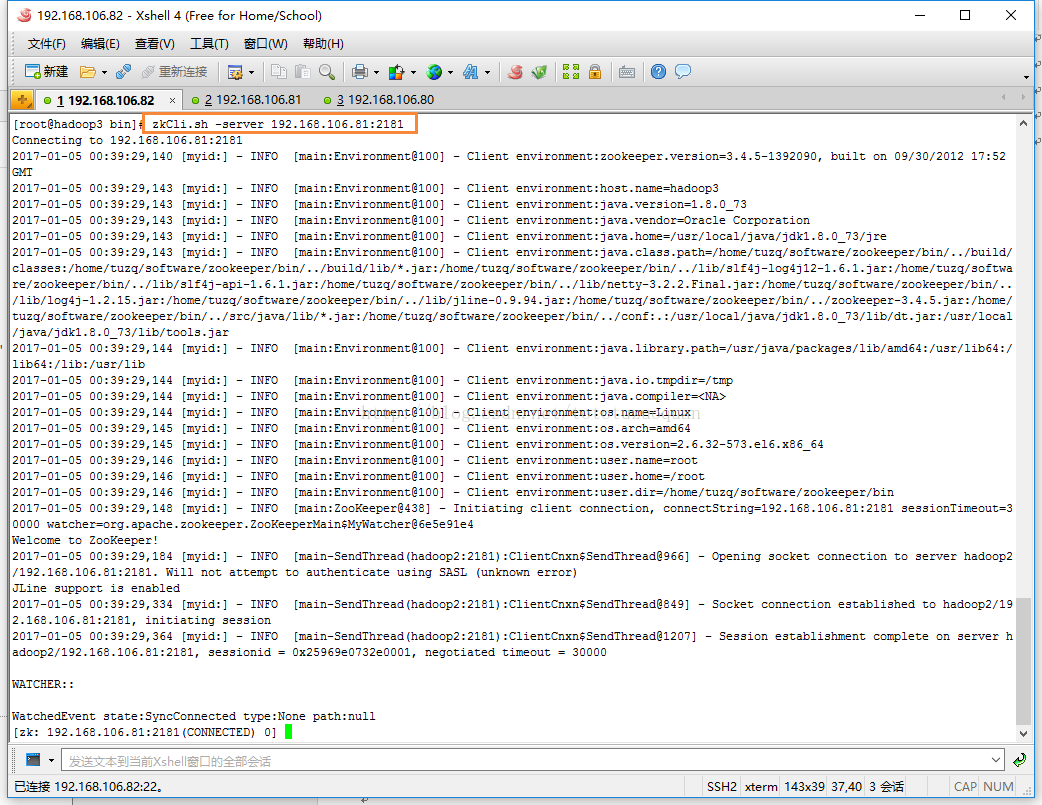Image resolution: width=1042 pixels, height=805 pixels.
Task: Click the open folder toolbar icon
Action: click(x=88, y=72)
